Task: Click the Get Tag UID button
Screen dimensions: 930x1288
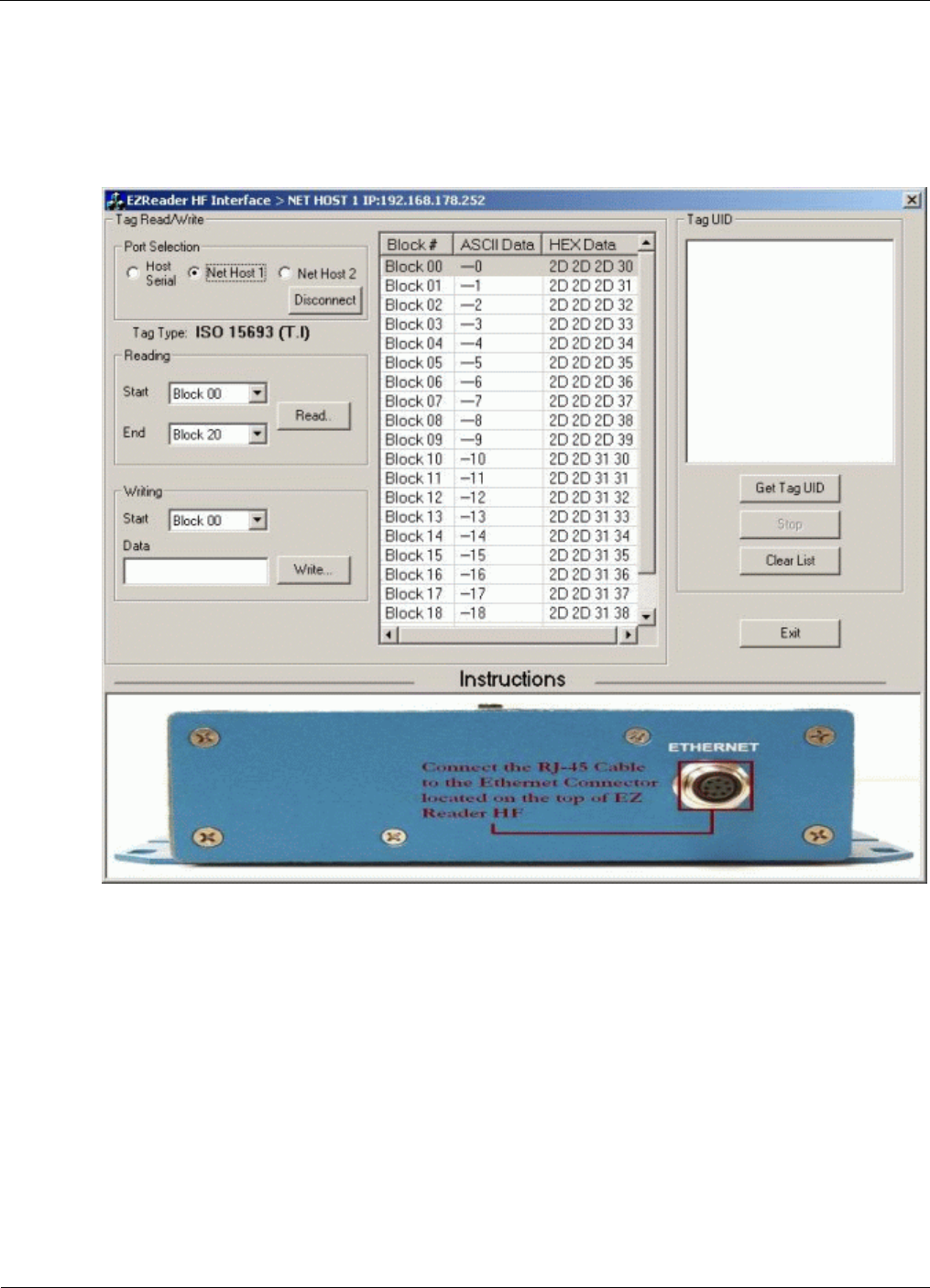Action: coord(790,488)
